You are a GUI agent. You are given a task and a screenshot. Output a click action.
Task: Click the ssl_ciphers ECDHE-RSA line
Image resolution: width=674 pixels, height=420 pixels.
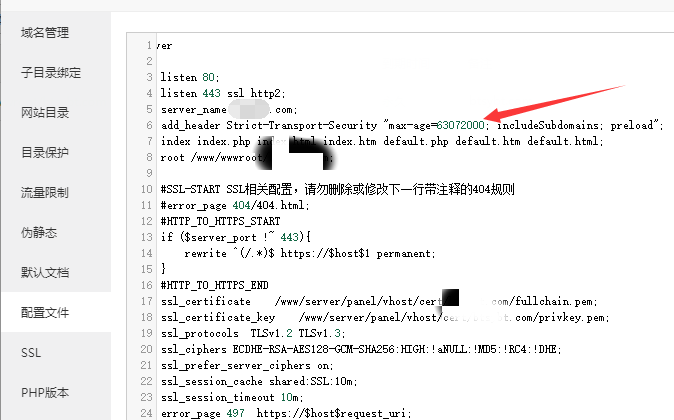(361, 349)
